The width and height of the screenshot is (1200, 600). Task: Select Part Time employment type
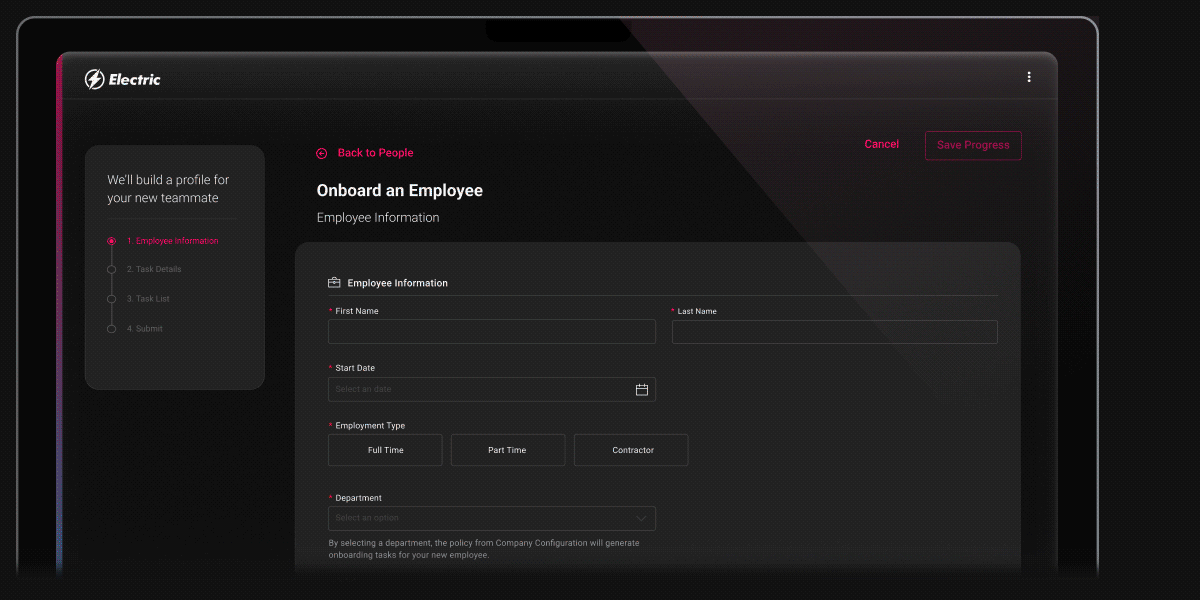[x=507, y=450]
